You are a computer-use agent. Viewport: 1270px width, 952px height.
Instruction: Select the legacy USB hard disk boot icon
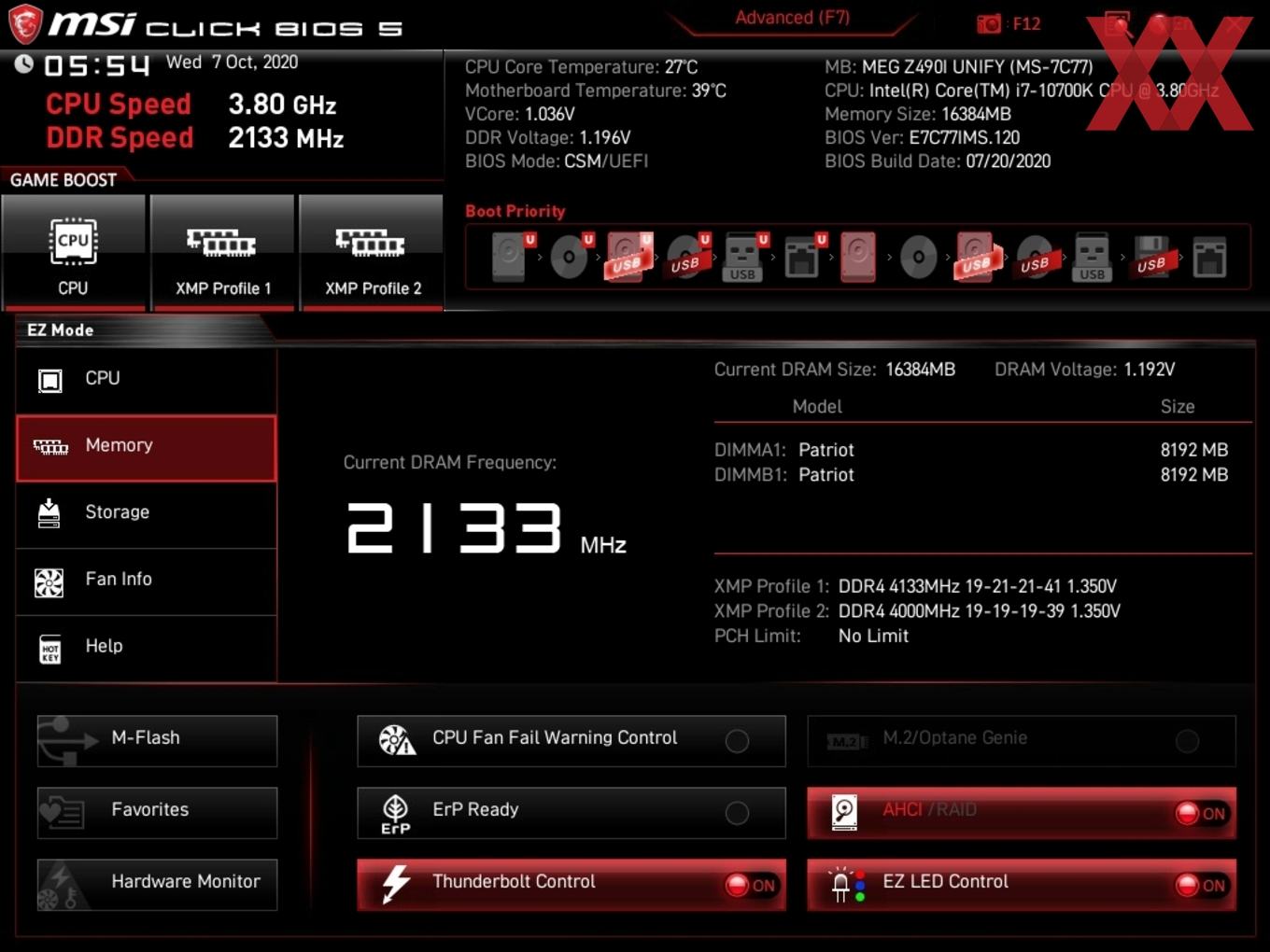pyautogui.click(x=976, y=257)
